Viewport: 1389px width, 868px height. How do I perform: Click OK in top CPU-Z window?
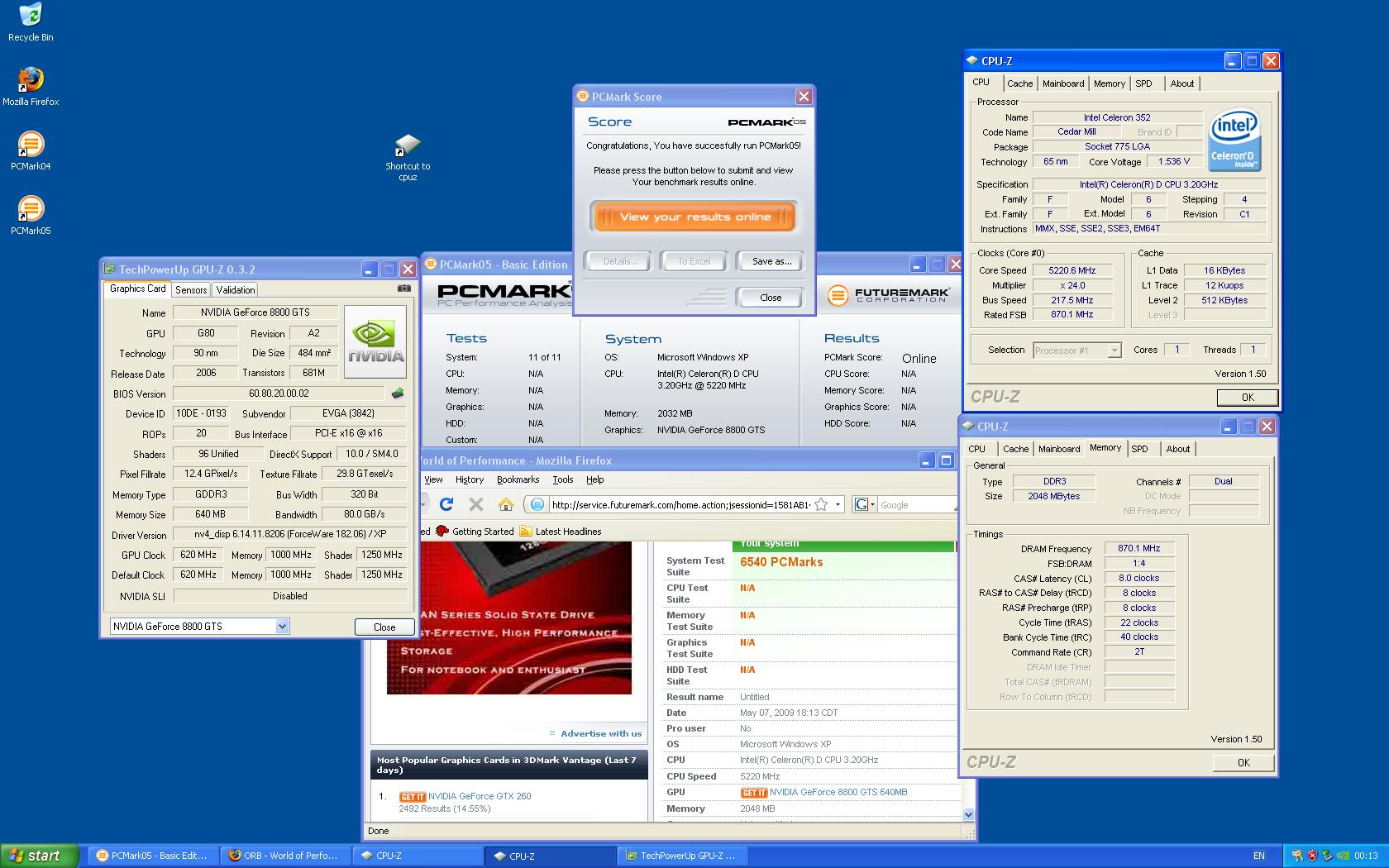coord(1248,398)
